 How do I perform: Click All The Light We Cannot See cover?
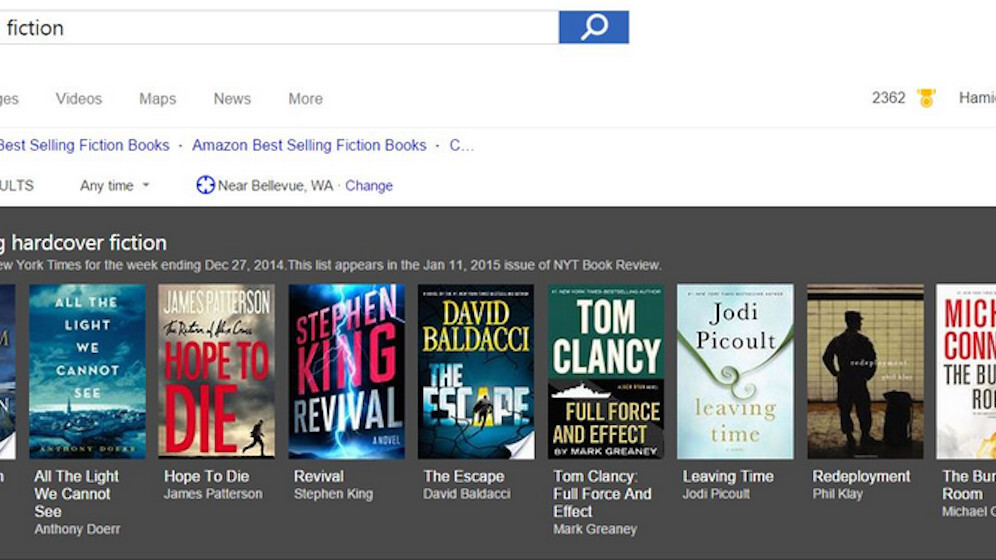[x=87, y=371]
